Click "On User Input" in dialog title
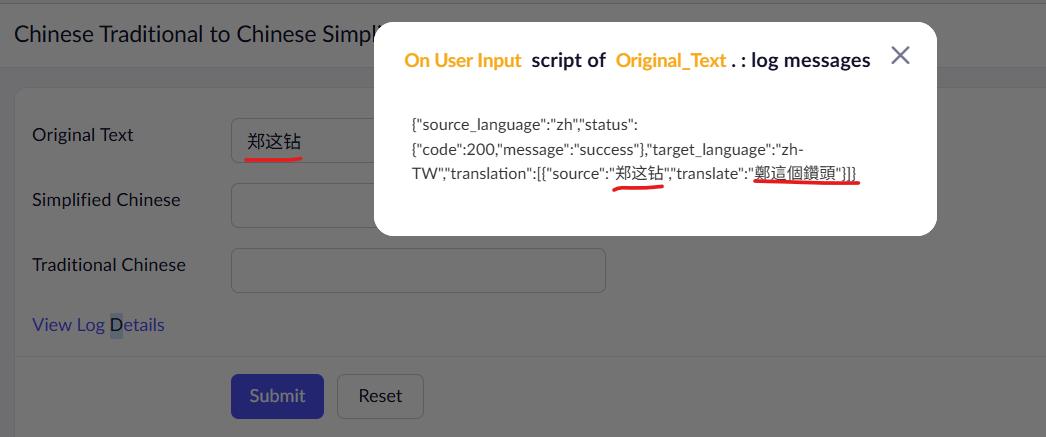1046x437 pixels. click(x=463, y=61)
